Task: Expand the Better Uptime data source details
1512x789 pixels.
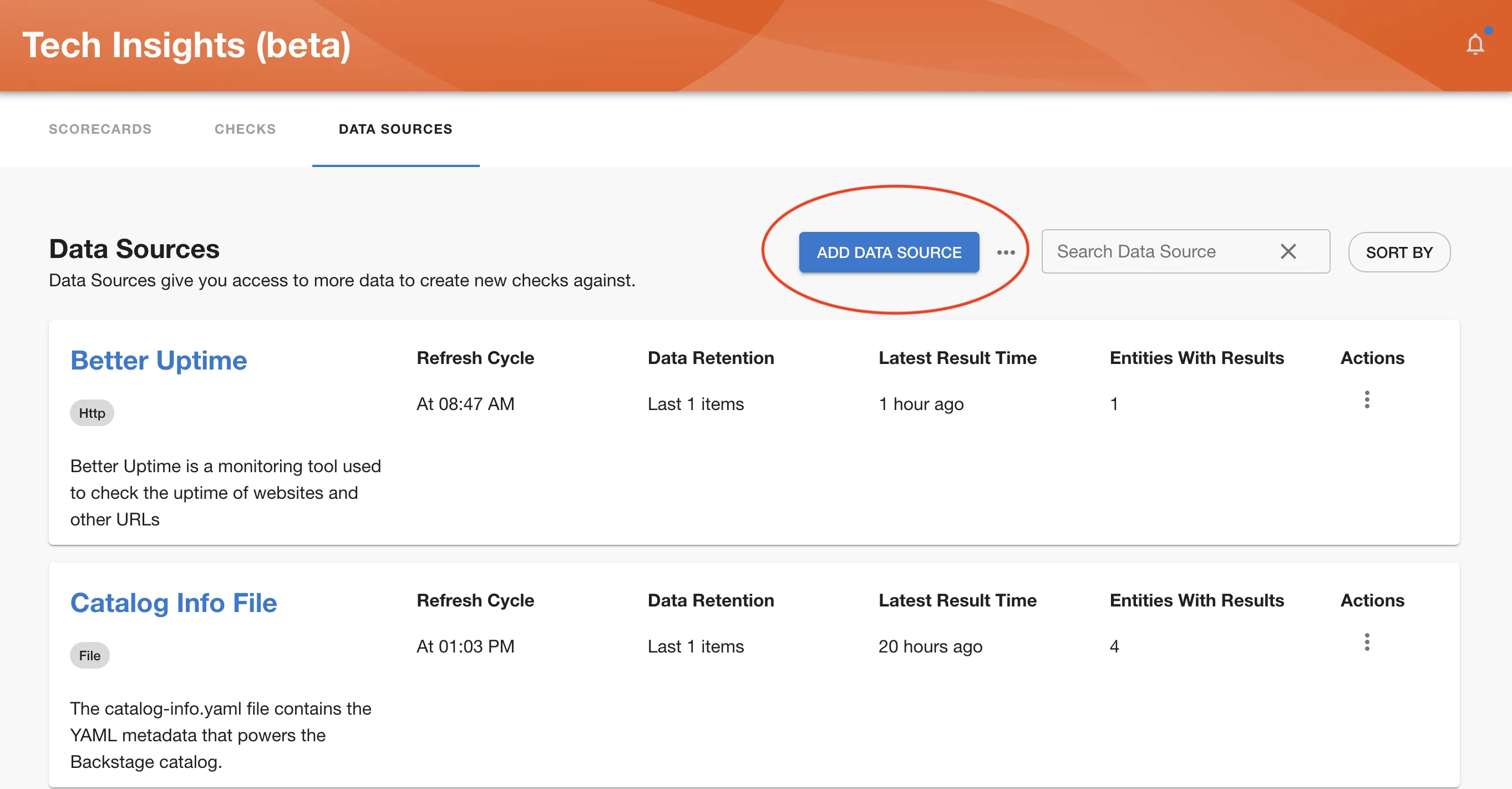Action: click(159, 360)
